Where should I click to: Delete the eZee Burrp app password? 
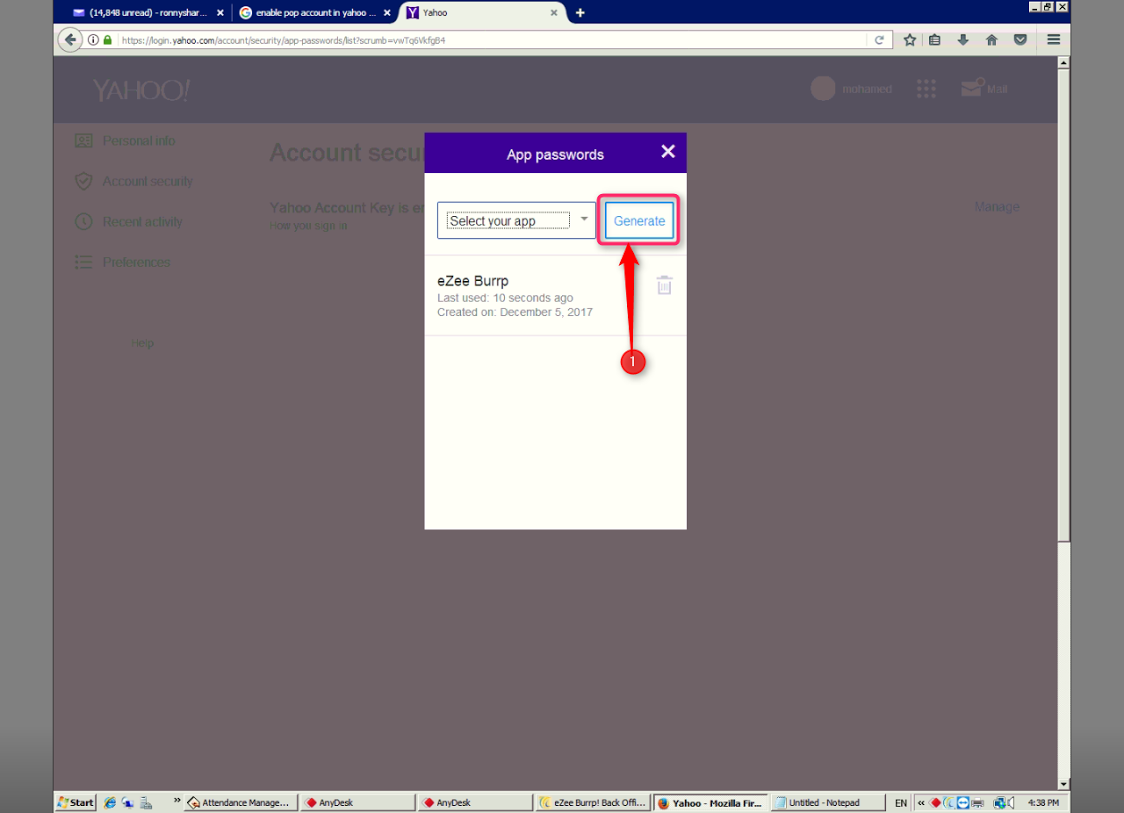[665, 285]
